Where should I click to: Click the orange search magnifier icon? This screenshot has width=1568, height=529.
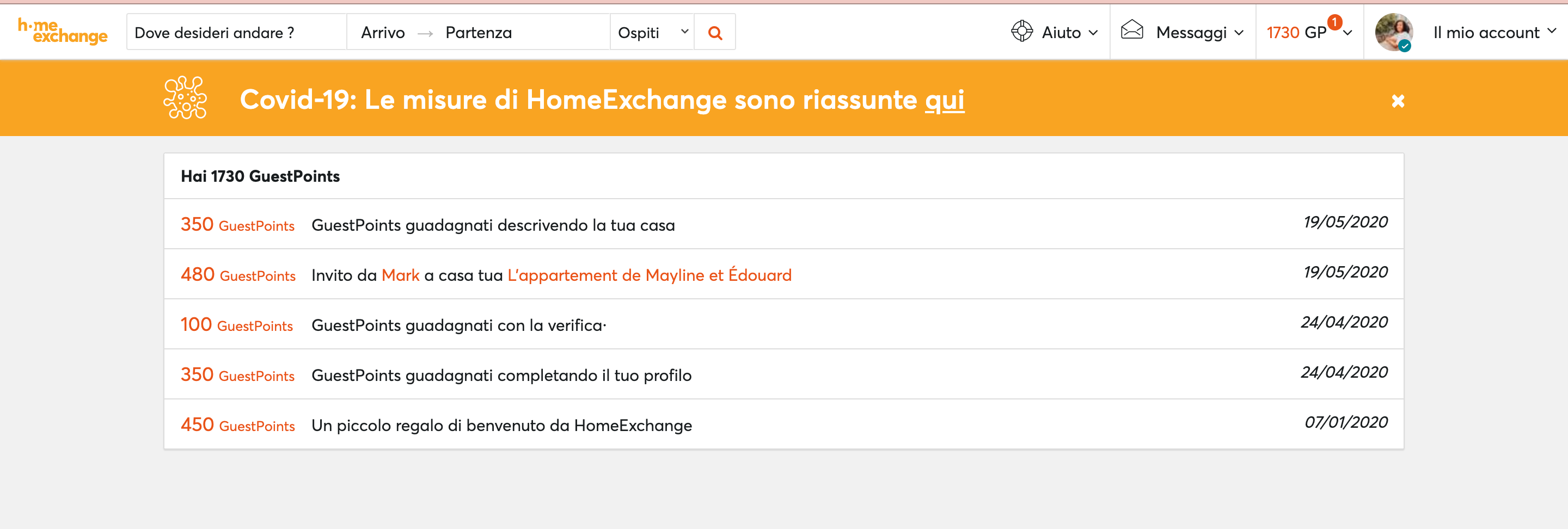pos(715,33)
